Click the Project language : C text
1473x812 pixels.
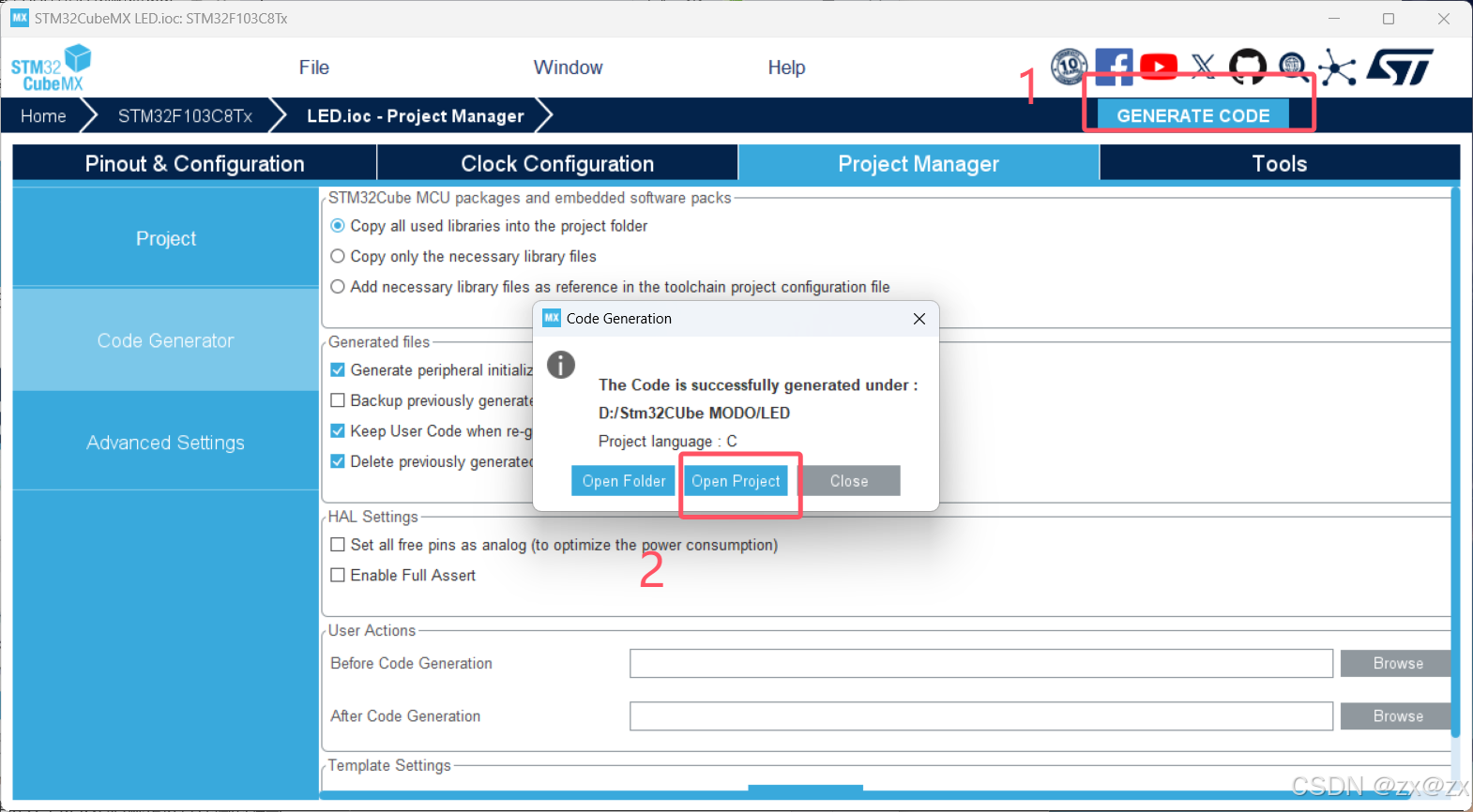coord(667,442)
